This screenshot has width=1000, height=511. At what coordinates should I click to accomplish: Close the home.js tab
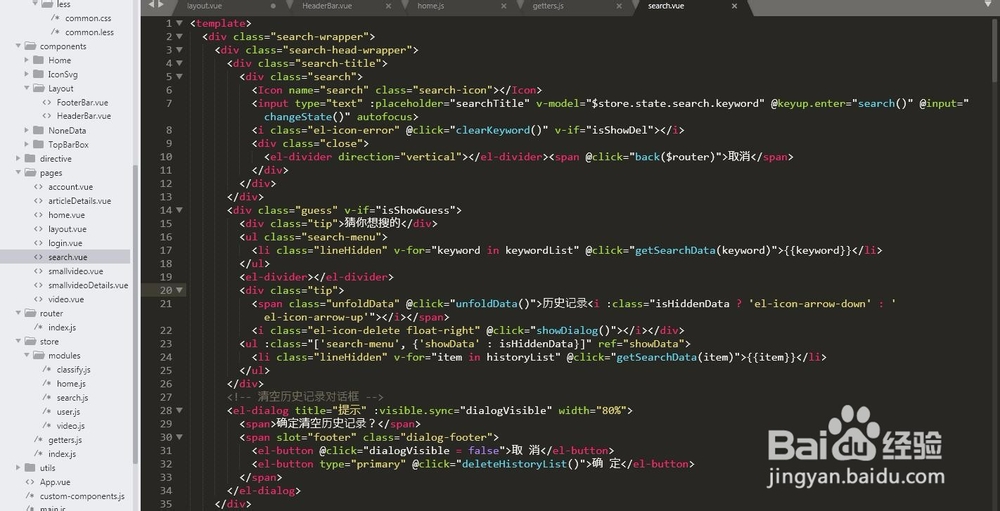504,6
